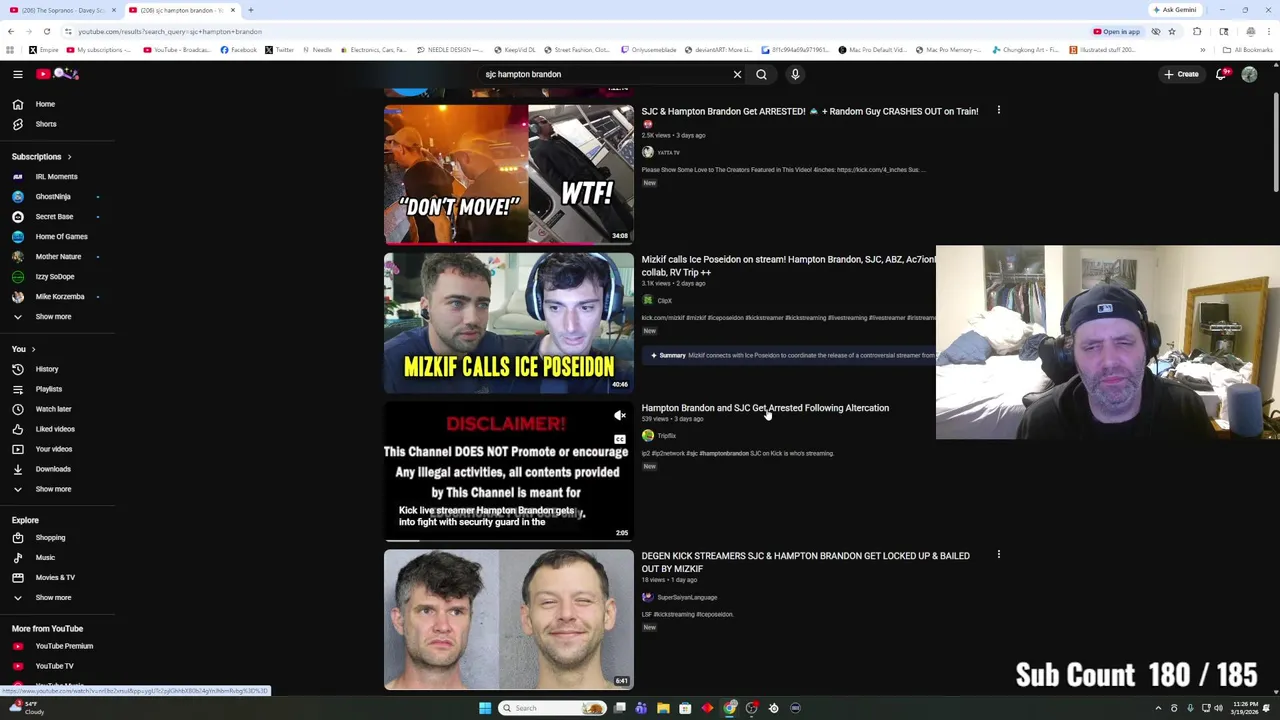Toggle captions on the preview video

620,439
